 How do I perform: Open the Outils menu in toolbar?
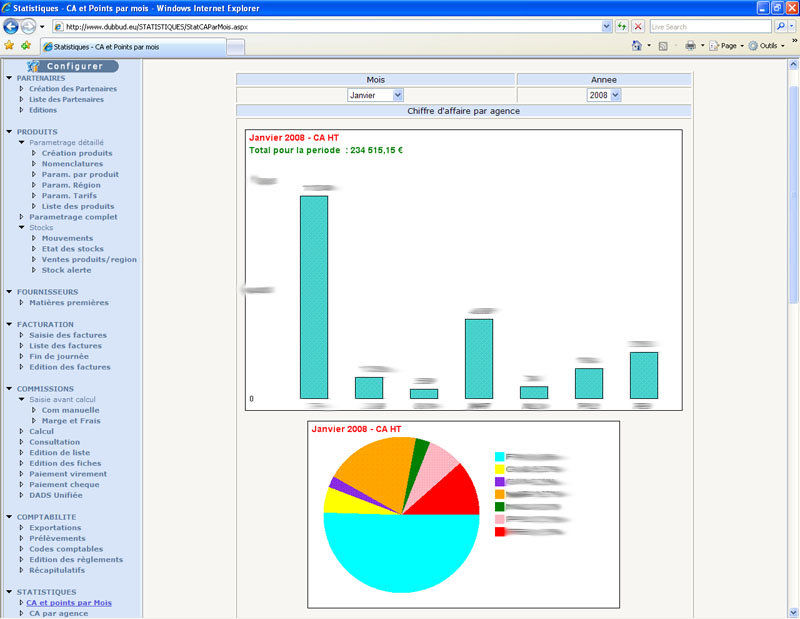click(x=767, y=46)
